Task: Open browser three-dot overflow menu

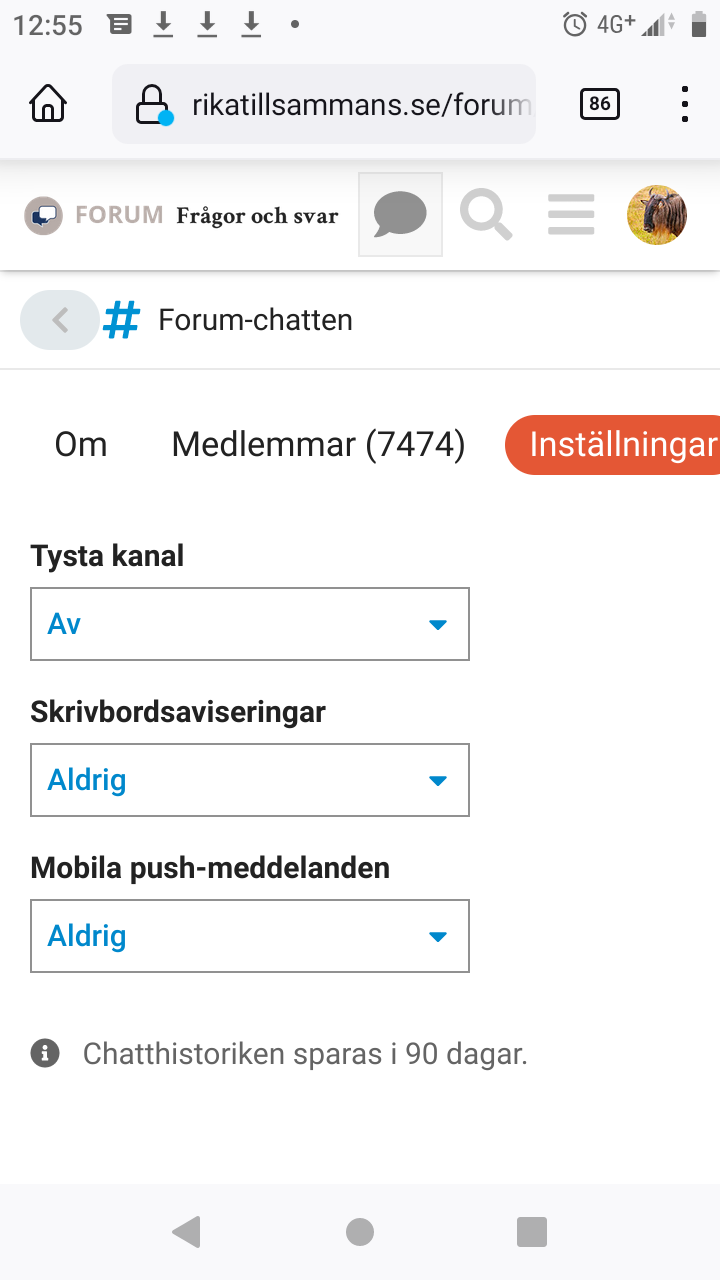Action: (685, 104)
